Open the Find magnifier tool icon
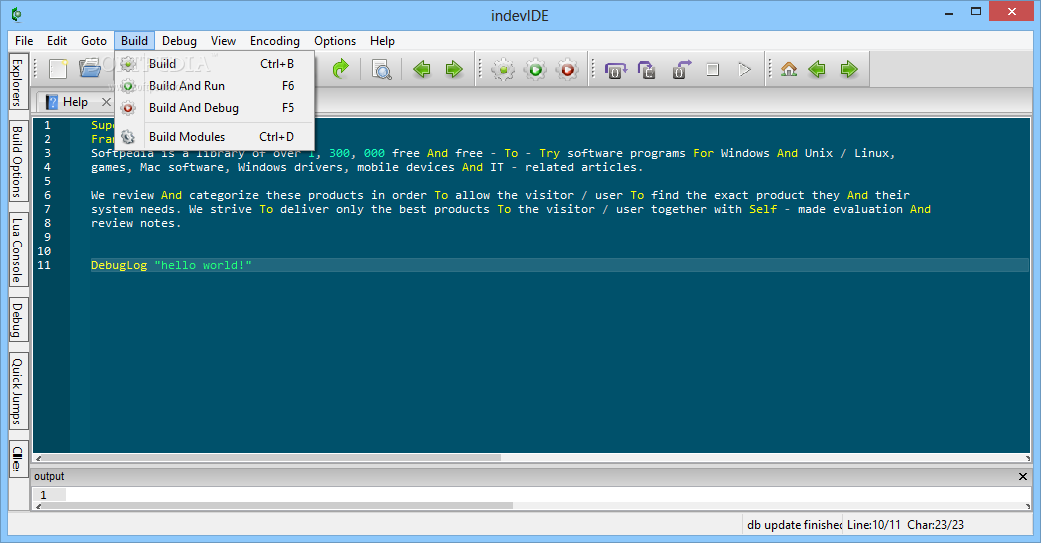This screenshot has width=1041, height=543. [x=382, y=70]
